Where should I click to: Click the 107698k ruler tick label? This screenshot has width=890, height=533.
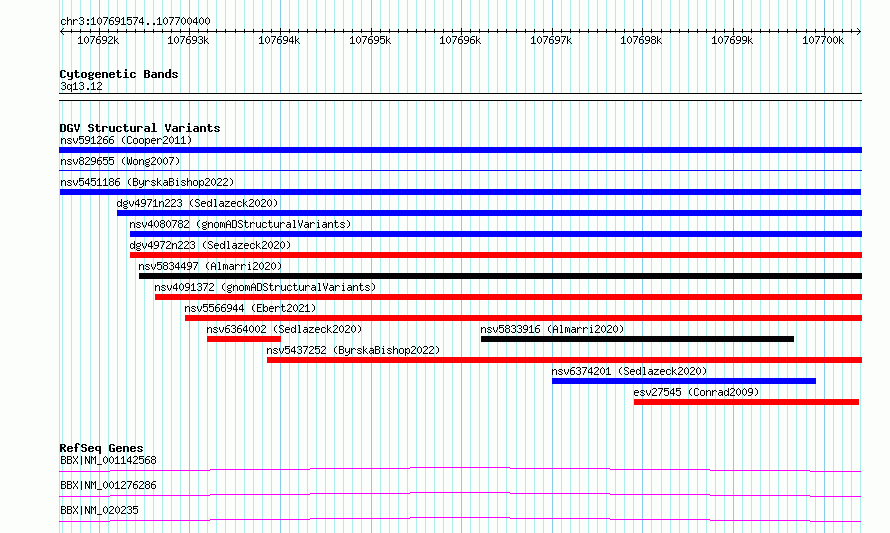point(641,40)
